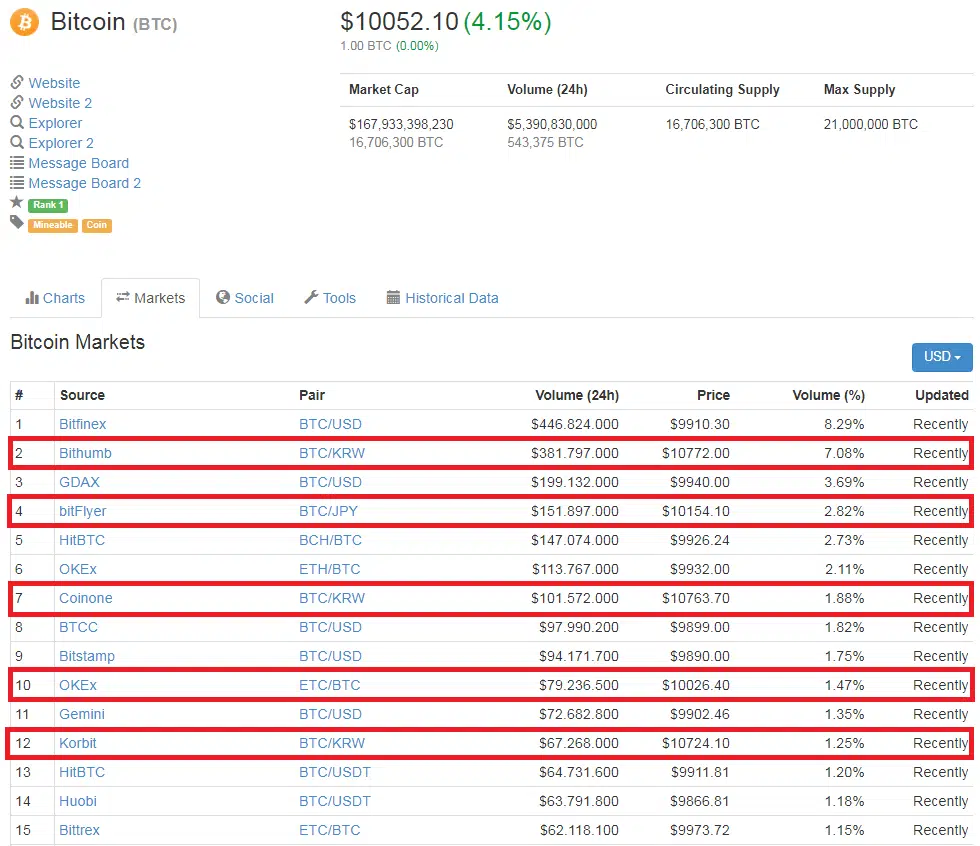The image size is (980, 846).
Task: Click Bithumb's BTC/KRW pair link
Action: coord(332,453)
